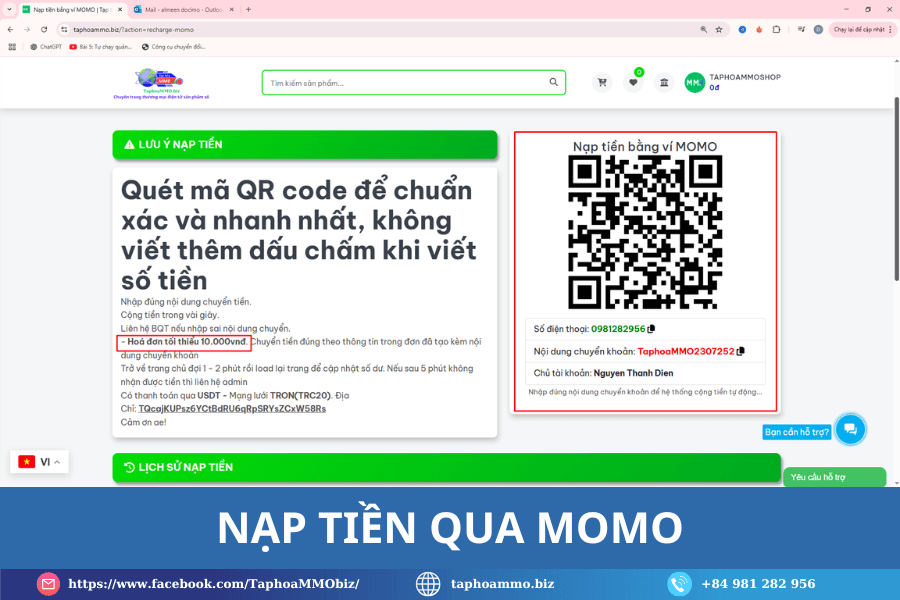
Task: Click the search magnifier icon in product search
Action: pyautogui.click(x=553, y=82)
